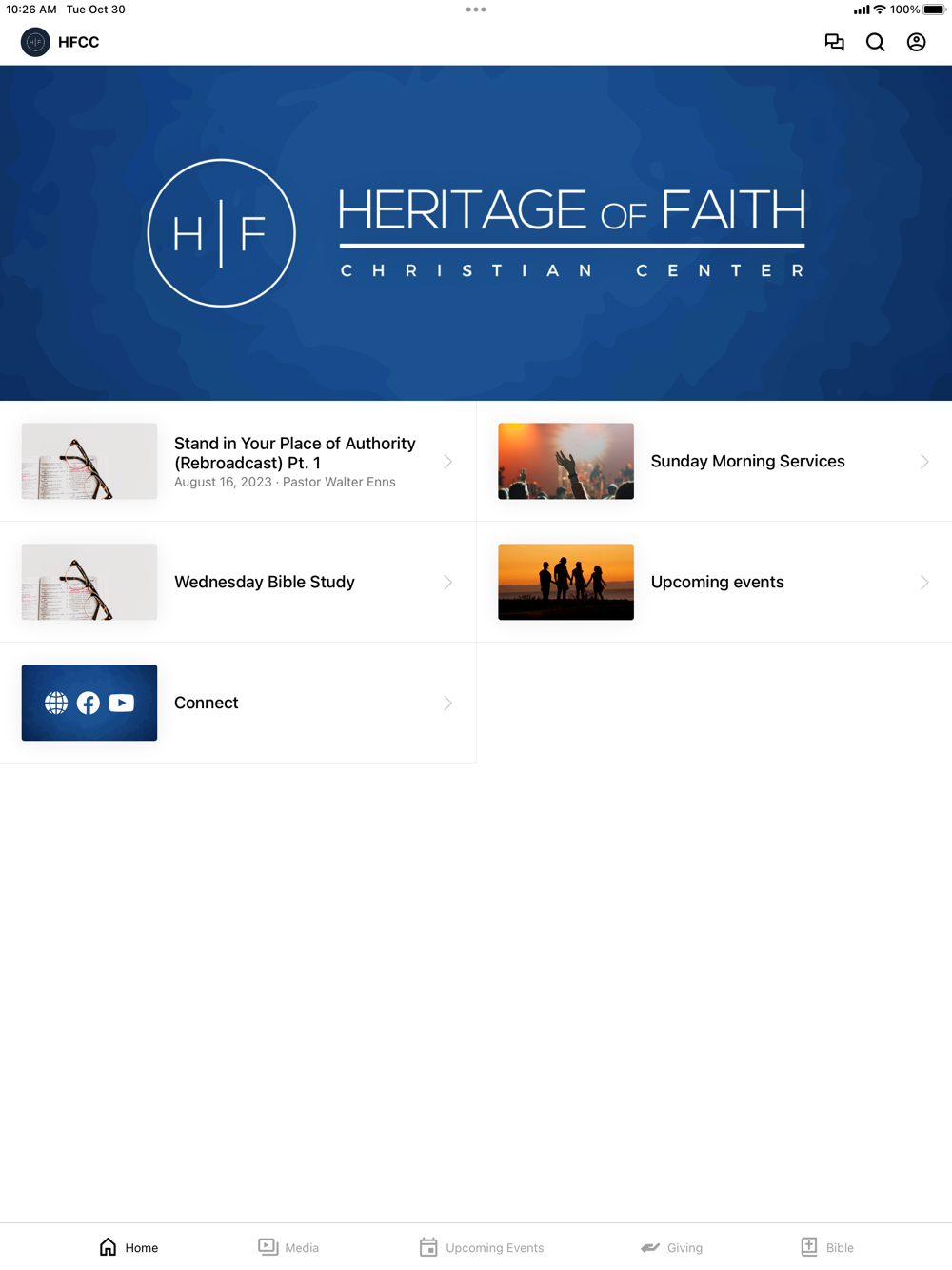
Task: Open the Bible book icon
Action: coord(809,1246)
